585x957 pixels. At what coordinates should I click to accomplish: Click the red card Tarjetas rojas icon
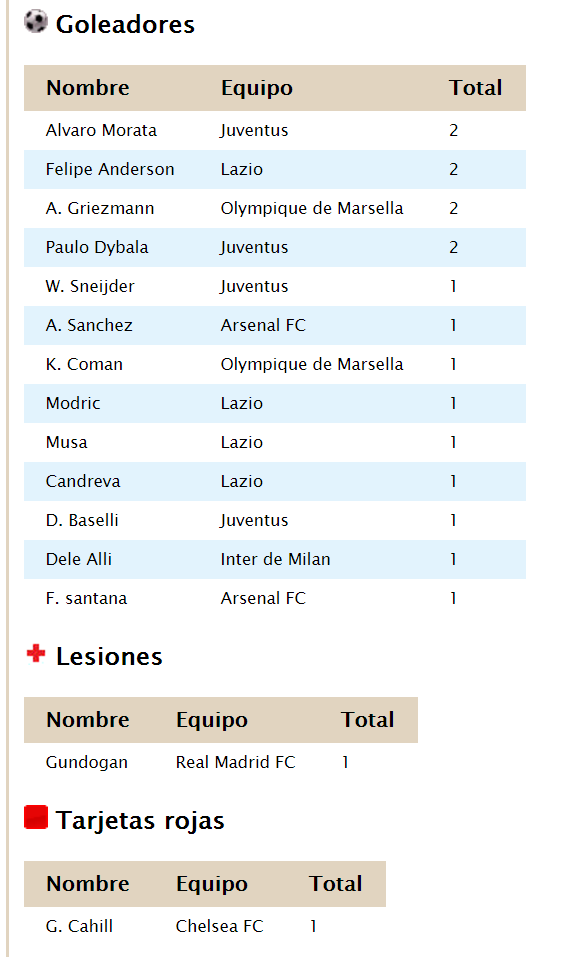(x=36, y=818)
